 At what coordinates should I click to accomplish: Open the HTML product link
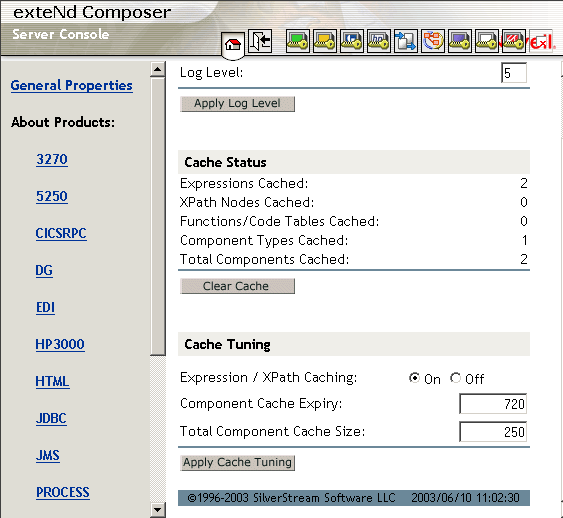point(52,381)
